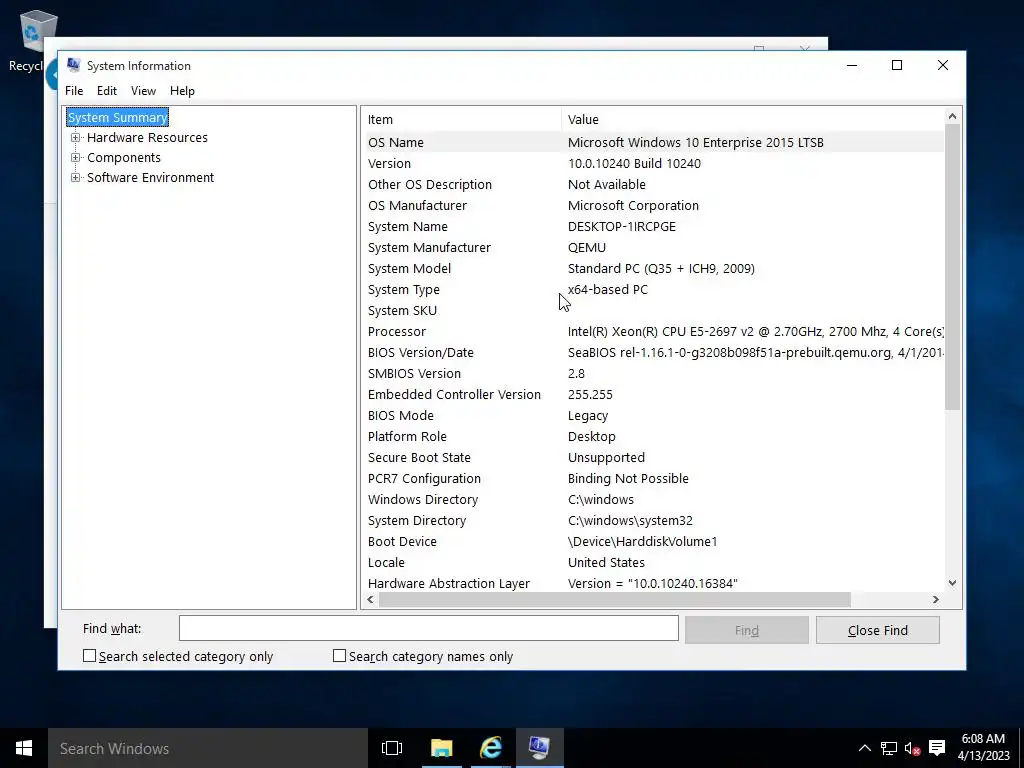Open the Edit menu

click(x=106, y=91)
